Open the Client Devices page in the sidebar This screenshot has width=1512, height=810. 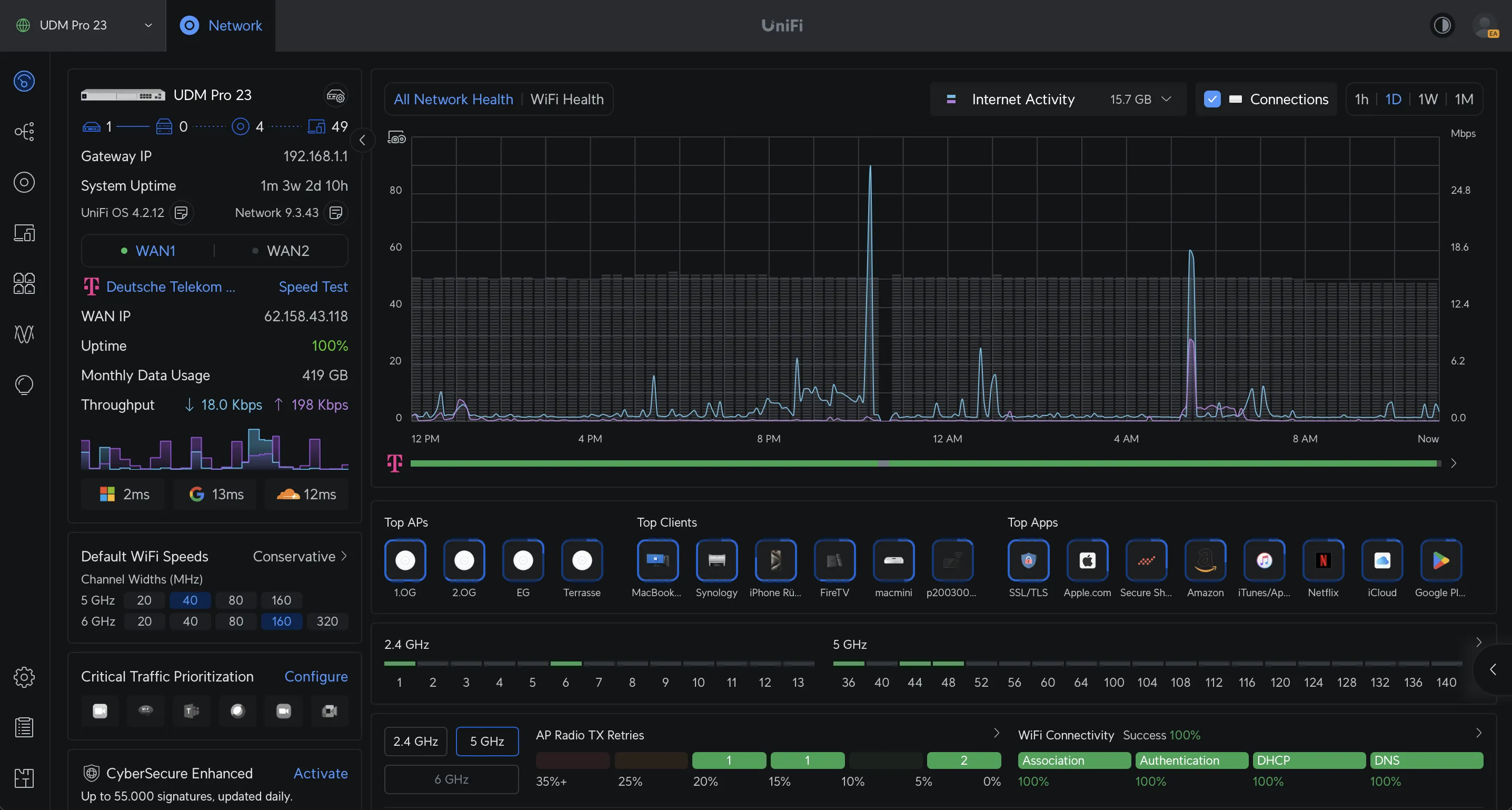[x=24, y=233]
